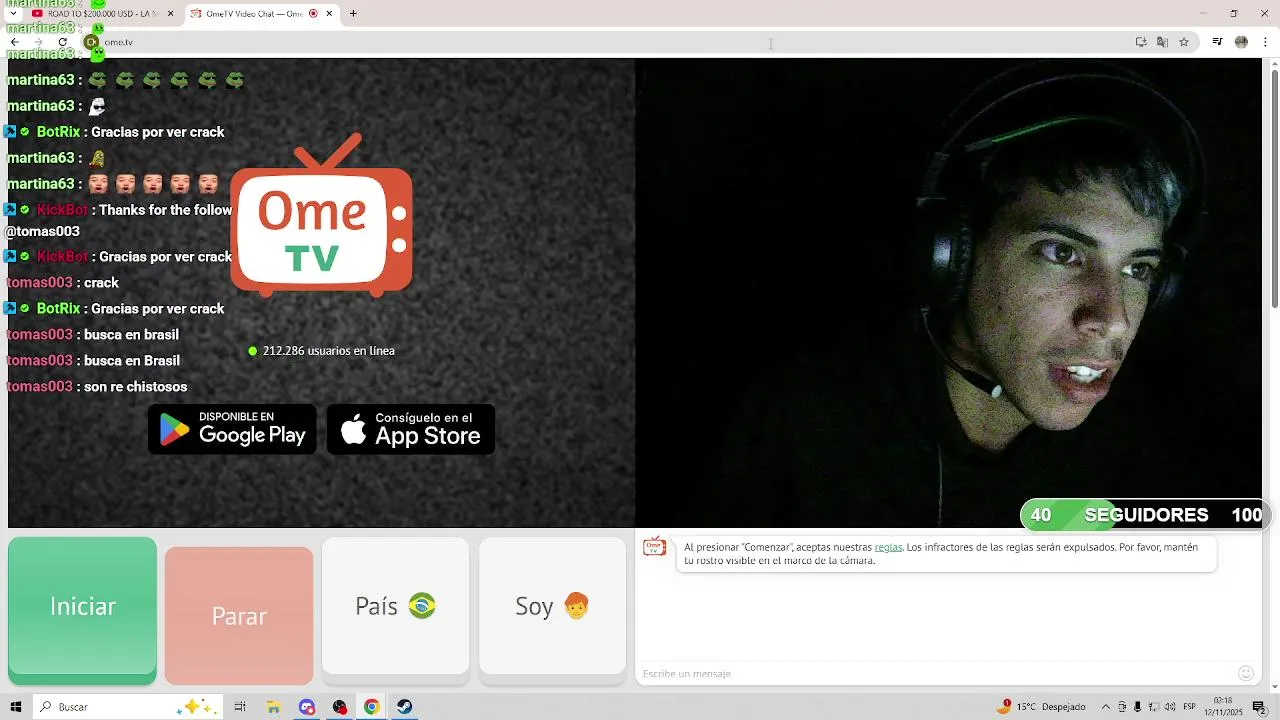Bookmark this page with the star icon
This screenshot has height=720, width=1280.
[1184, 42]
